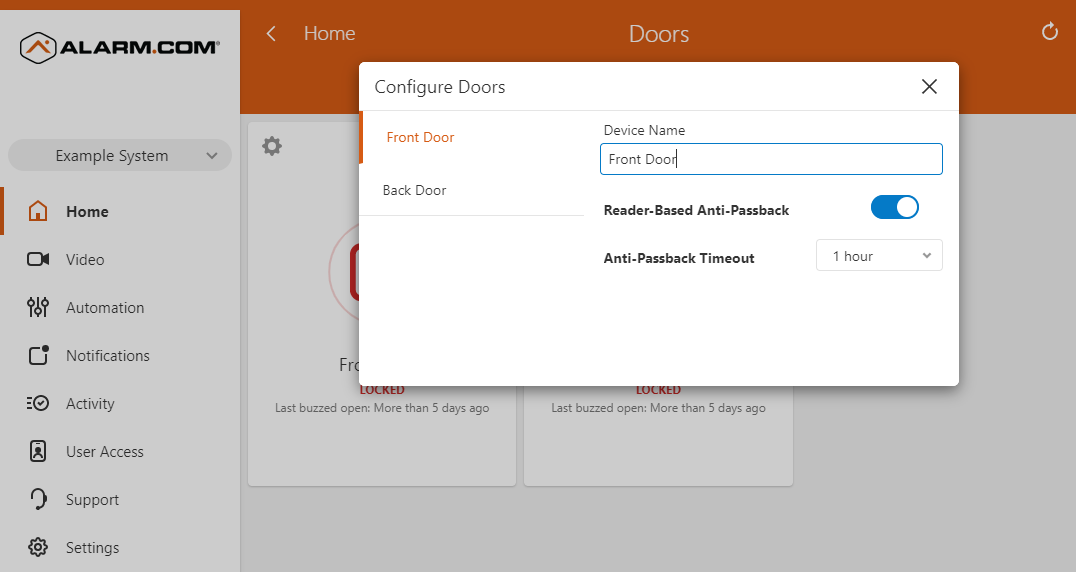This screenshot has width=1076, height=572.
Task: Click the Settings gear icon in sidebar
Action: coord(38,548)
